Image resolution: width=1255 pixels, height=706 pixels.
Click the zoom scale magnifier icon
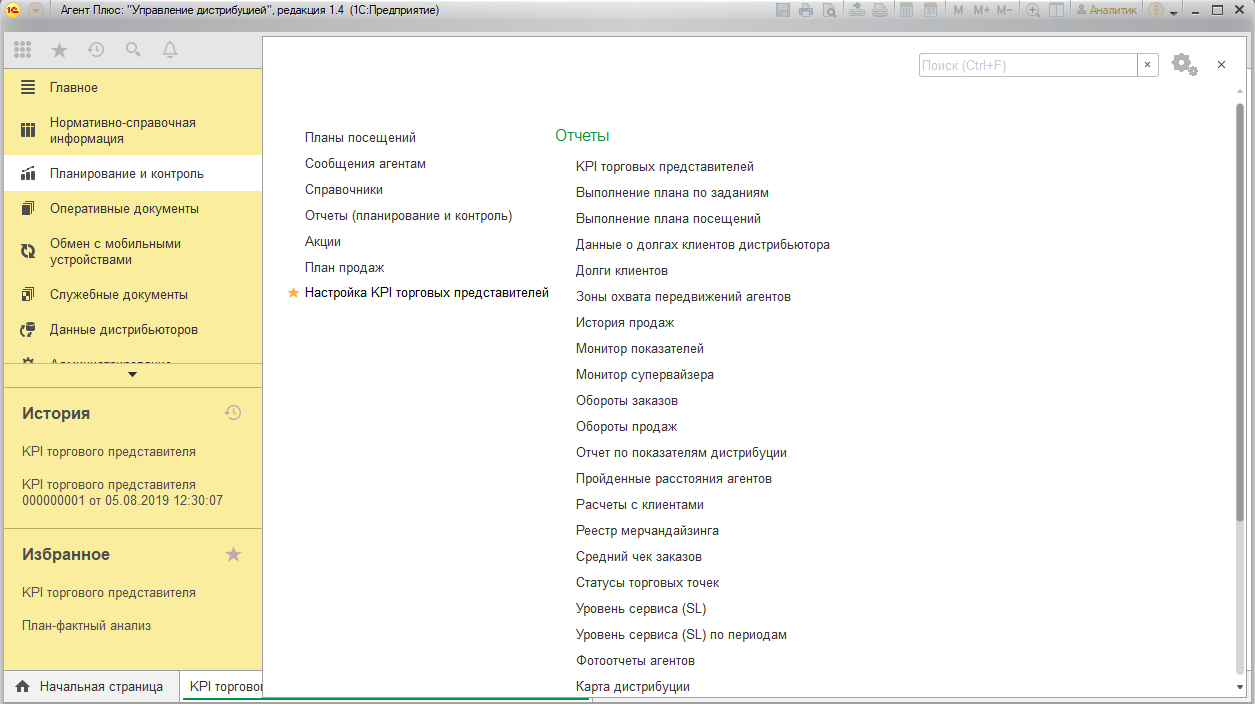[1033, 10]
